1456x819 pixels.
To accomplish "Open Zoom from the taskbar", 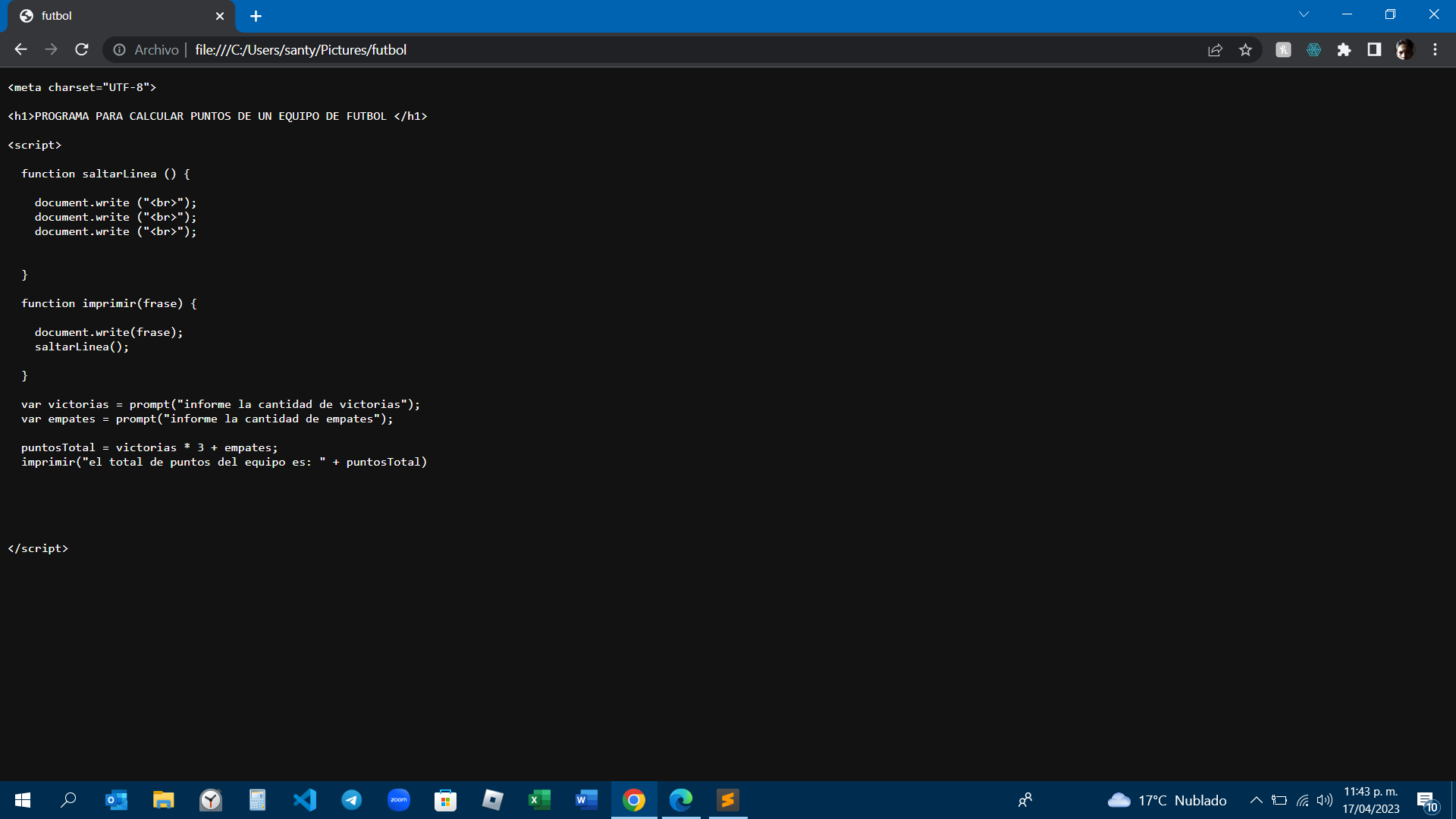I will tap(399, 800).
